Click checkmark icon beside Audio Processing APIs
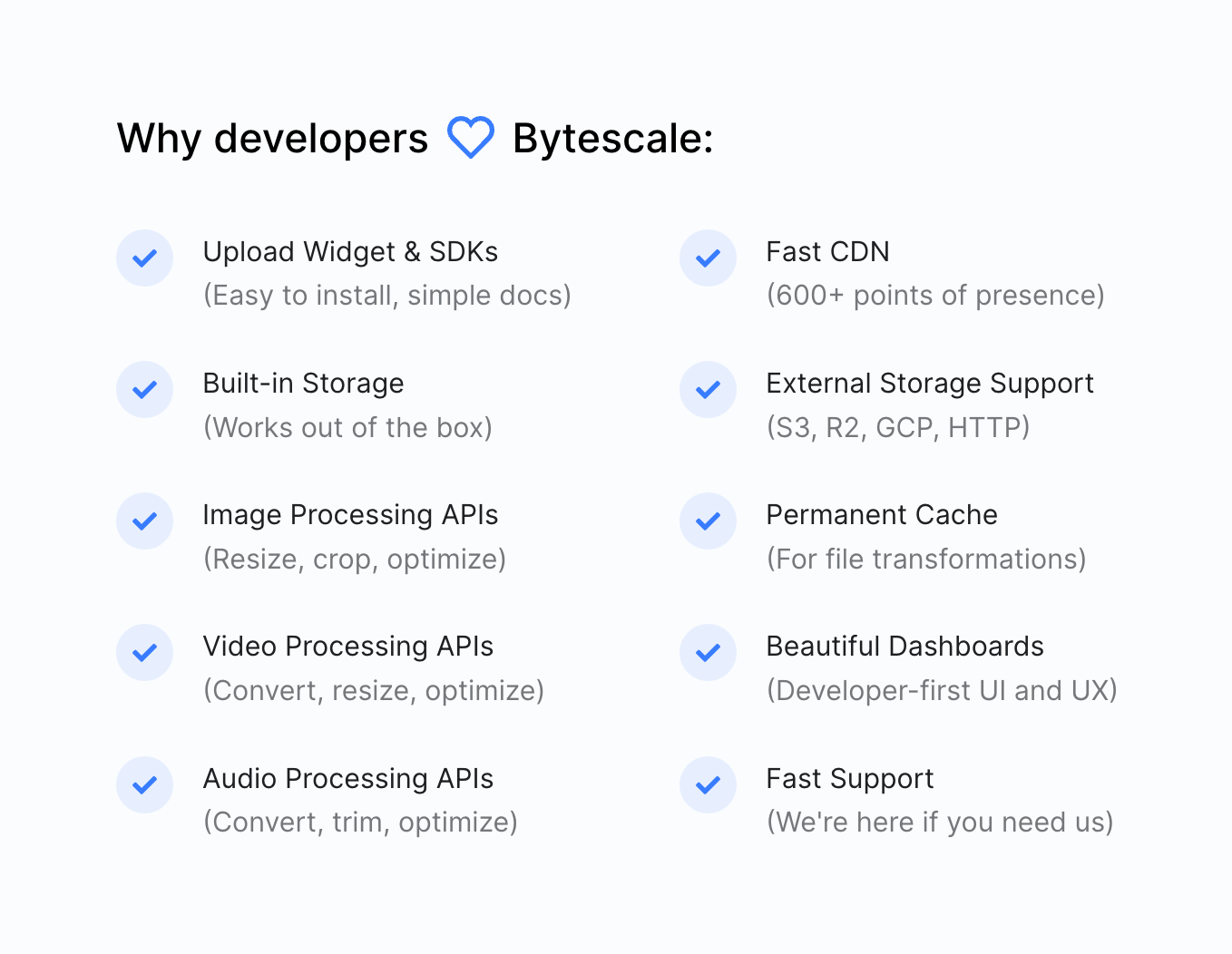 (145, 785)
